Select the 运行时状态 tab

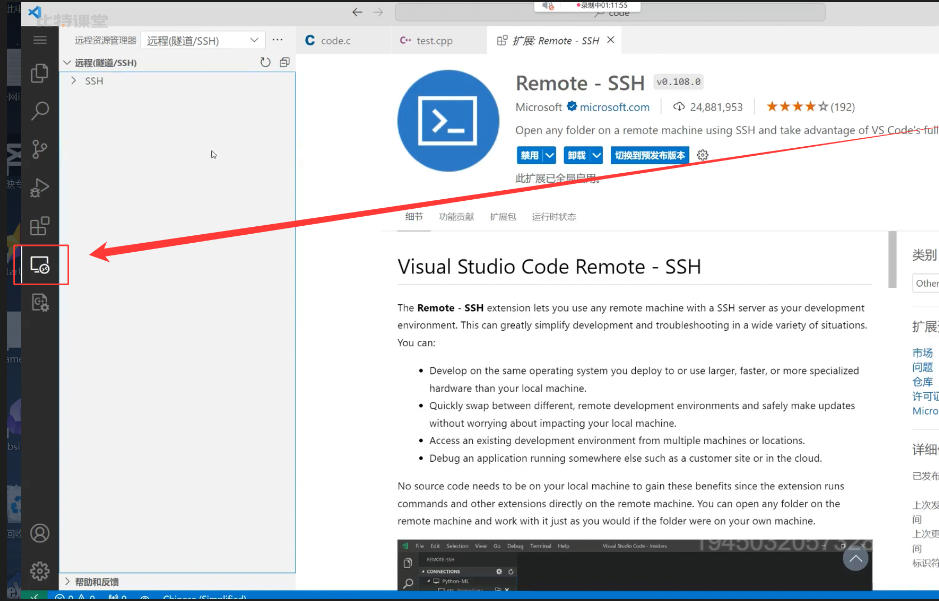click(554, 216)
